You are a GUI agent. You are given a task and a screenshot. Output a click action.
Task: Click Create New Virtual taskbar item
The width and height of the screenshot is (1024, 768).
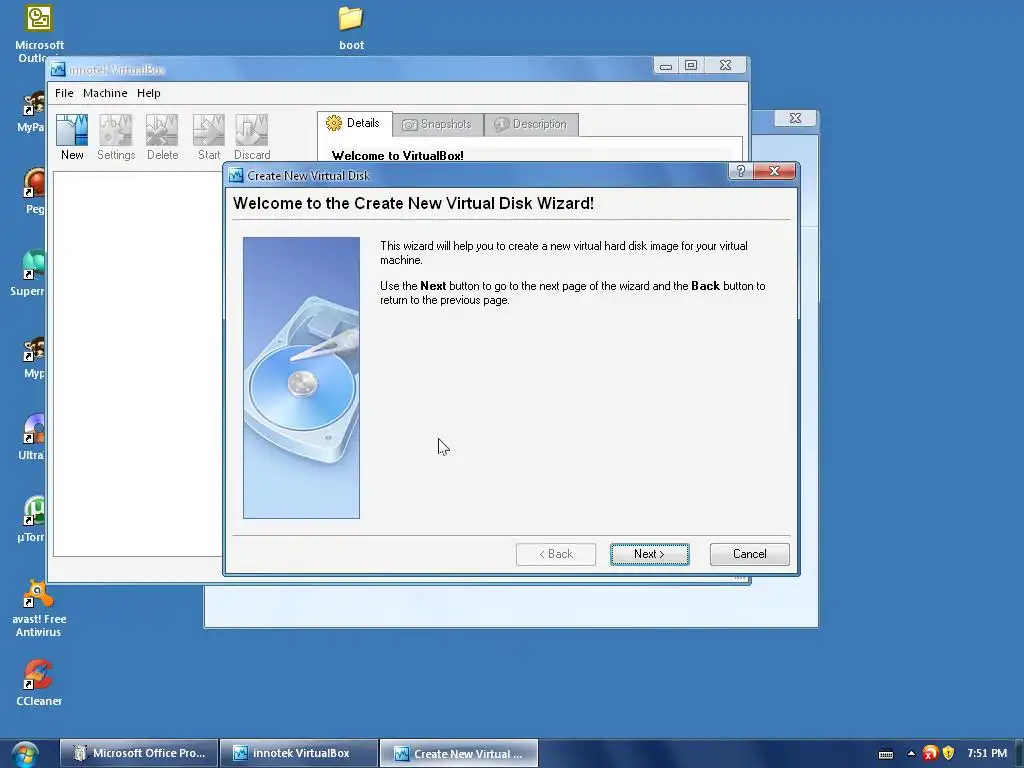(458, 753)
